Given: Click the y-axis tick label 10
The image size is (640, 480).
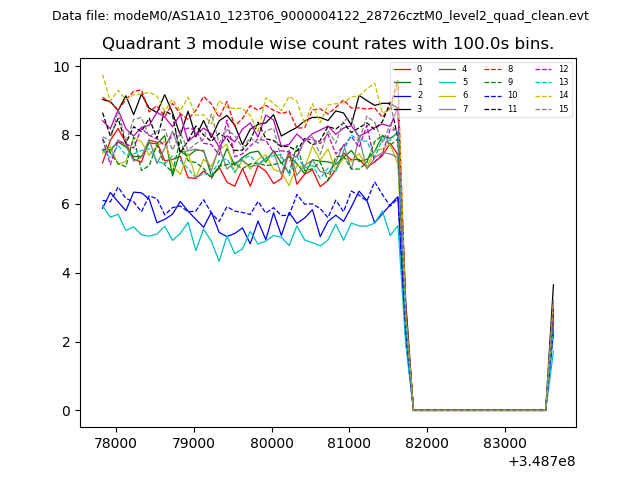Looking at the screenshot, I should (x=62, y=67).
